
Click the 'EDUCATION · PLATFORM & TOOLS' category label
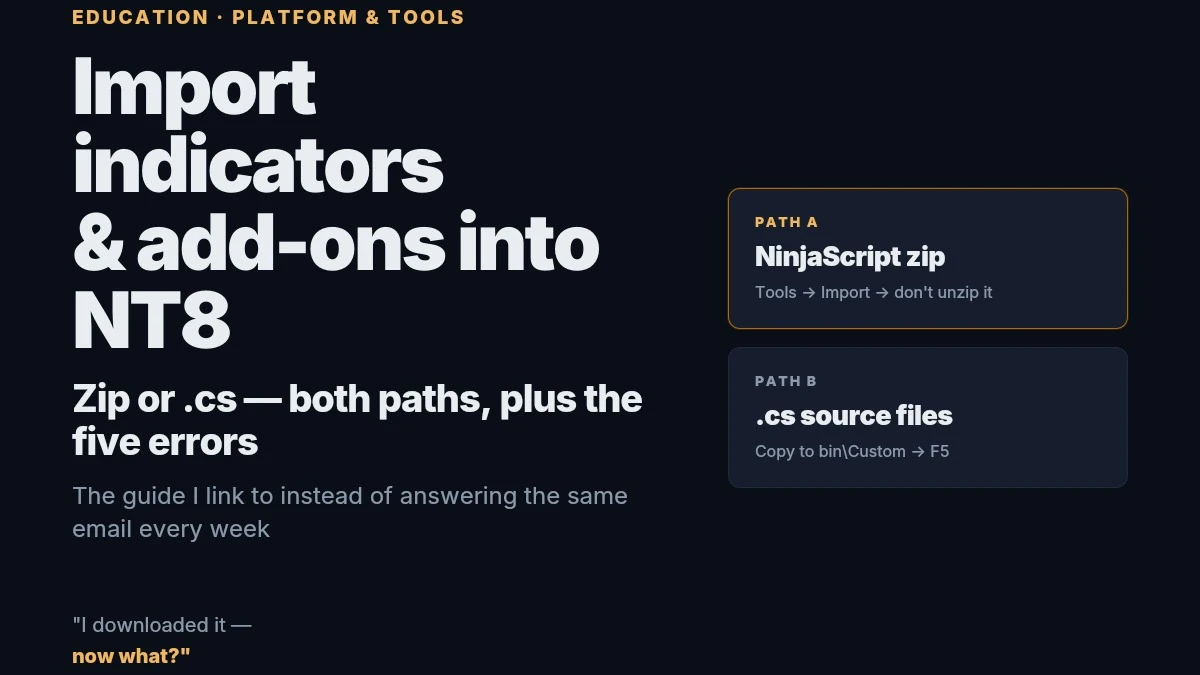pyautogui.click(x=268, y=17)
